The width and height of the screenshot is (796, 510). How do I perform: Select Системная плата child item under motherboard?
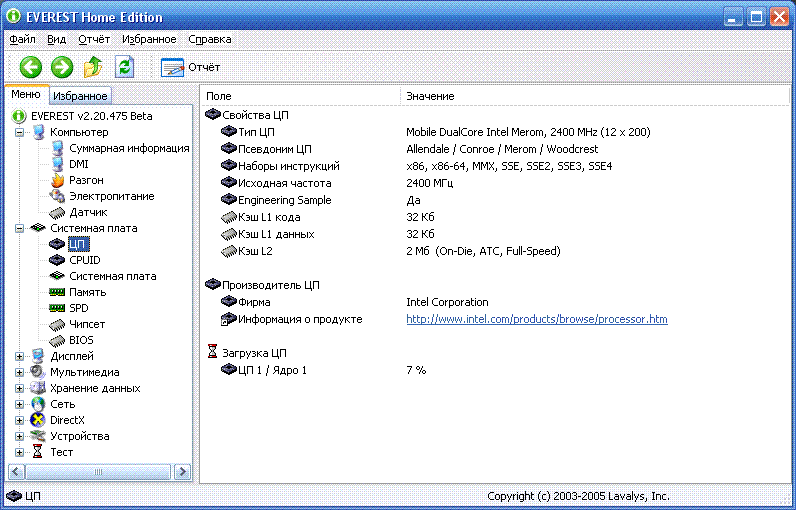point(113,277)
